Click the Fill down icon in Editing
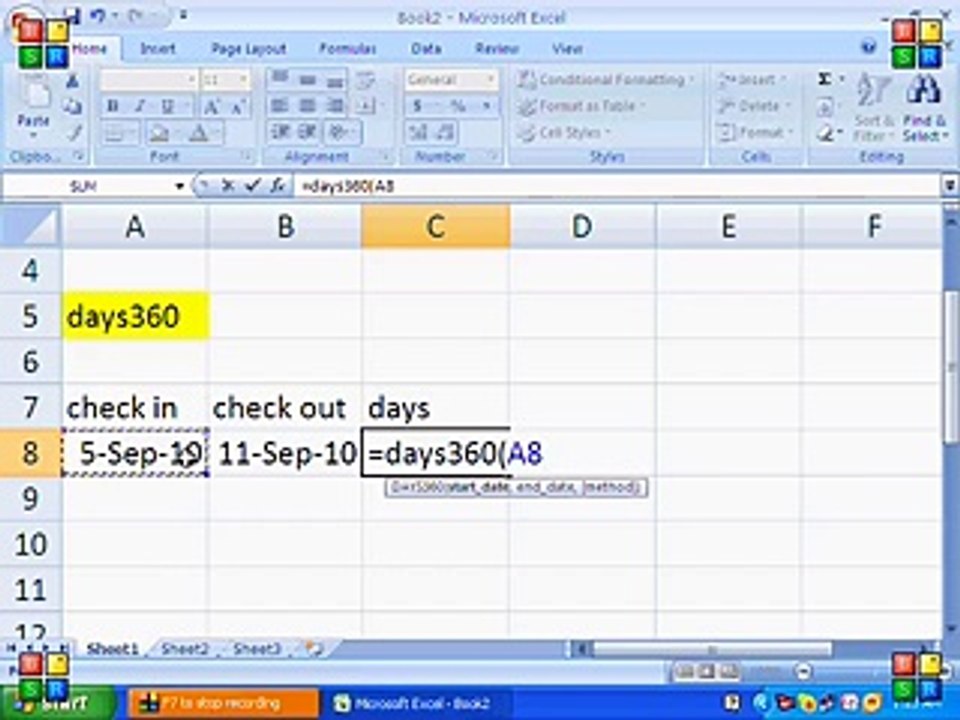The width and height of the screenshot is (960, 720). 825,108
